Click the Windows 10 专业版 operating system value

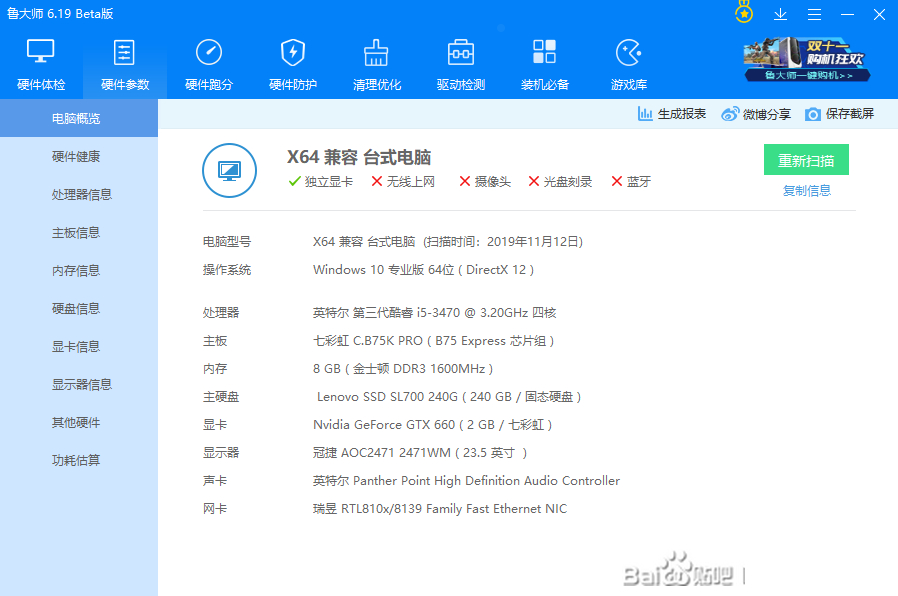click(x=423, y=270)
